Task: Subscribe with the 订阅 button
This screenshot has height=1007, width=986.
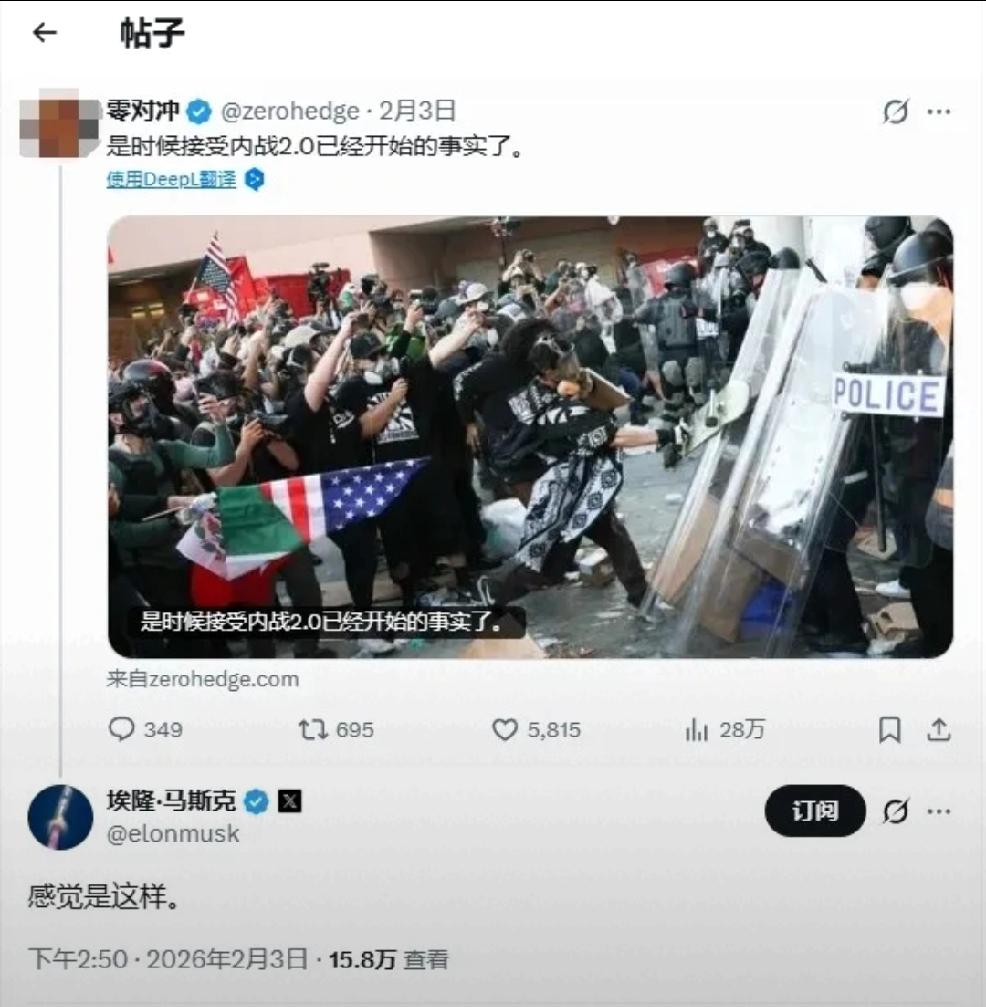Action: 814,810
